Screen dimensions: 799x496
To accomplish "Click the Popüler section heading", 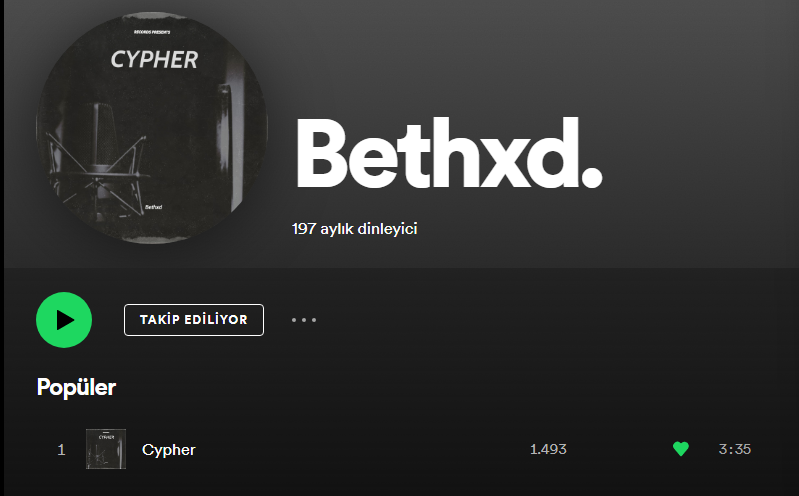I will coord(76,387).
